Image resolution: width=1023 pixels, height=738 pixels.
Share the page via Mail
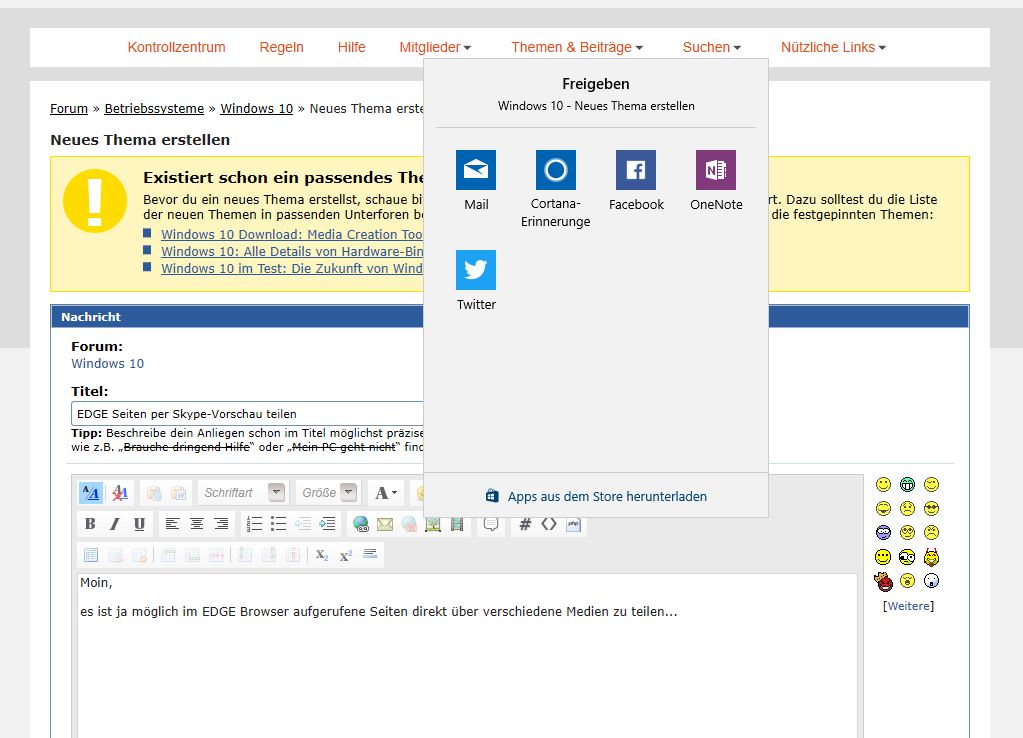pos(476,170)
